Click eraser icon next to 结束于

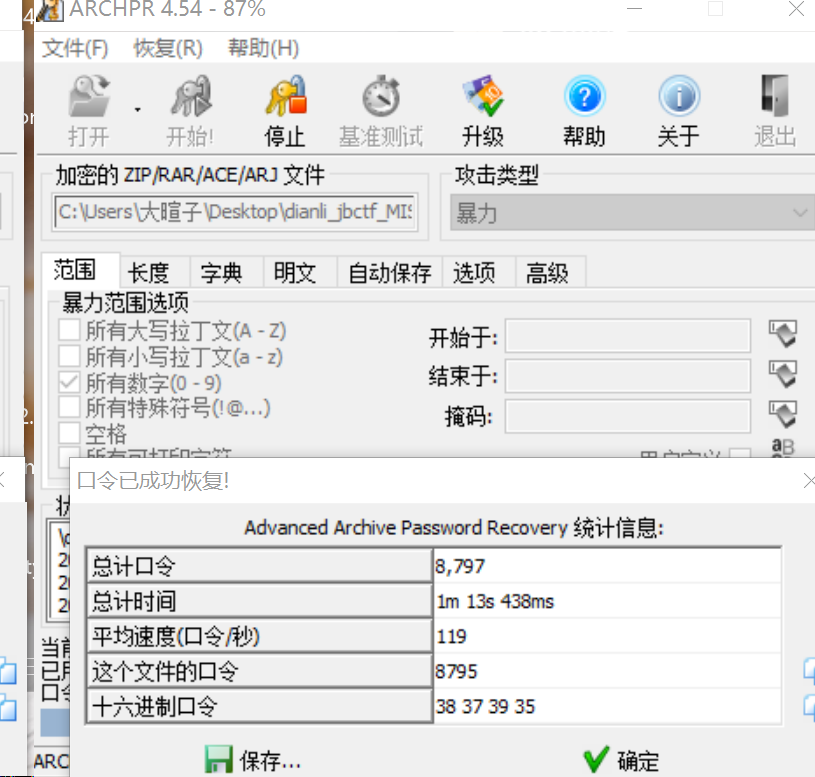click(x=782, y=374)
